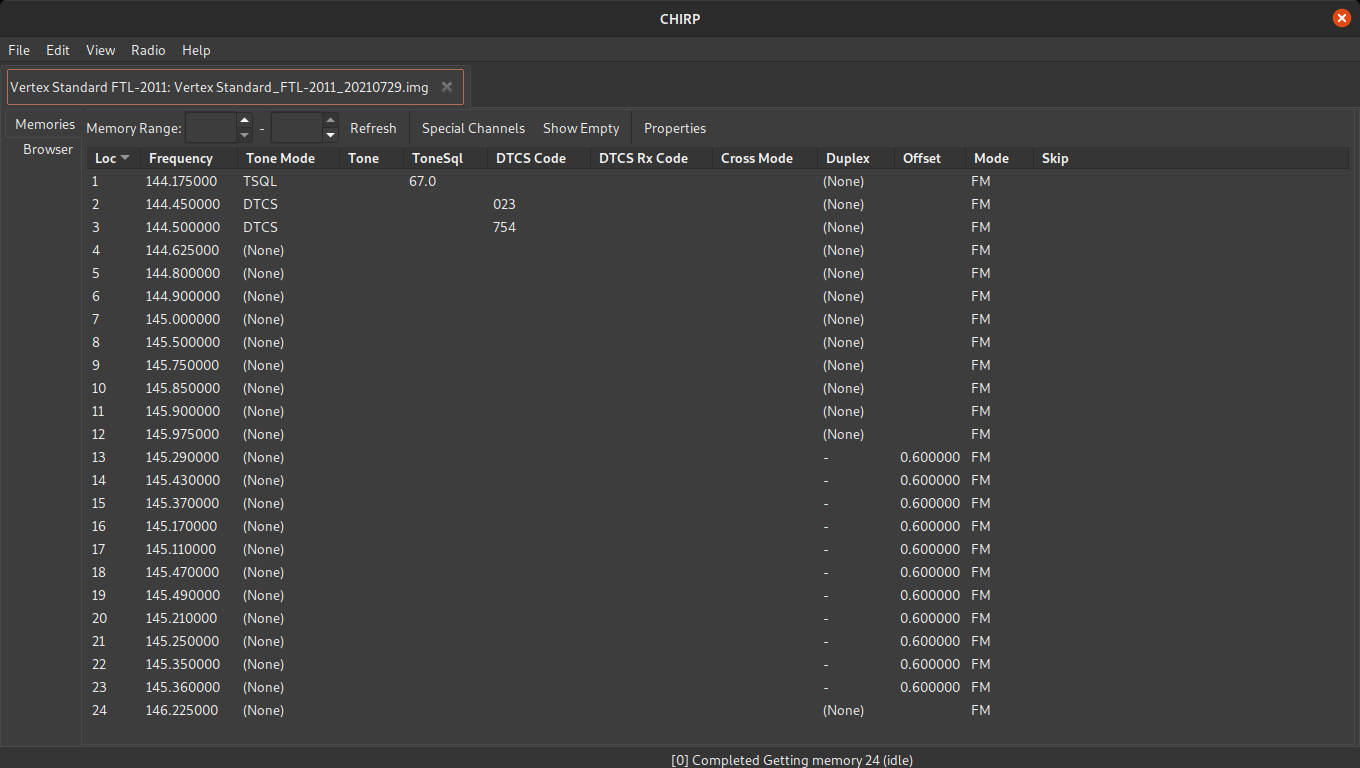The width and height of the screenshot is (1360, 768).
Task: Increase the first Memory Range value
Action: pyautogui.click(x=245, y=121)
